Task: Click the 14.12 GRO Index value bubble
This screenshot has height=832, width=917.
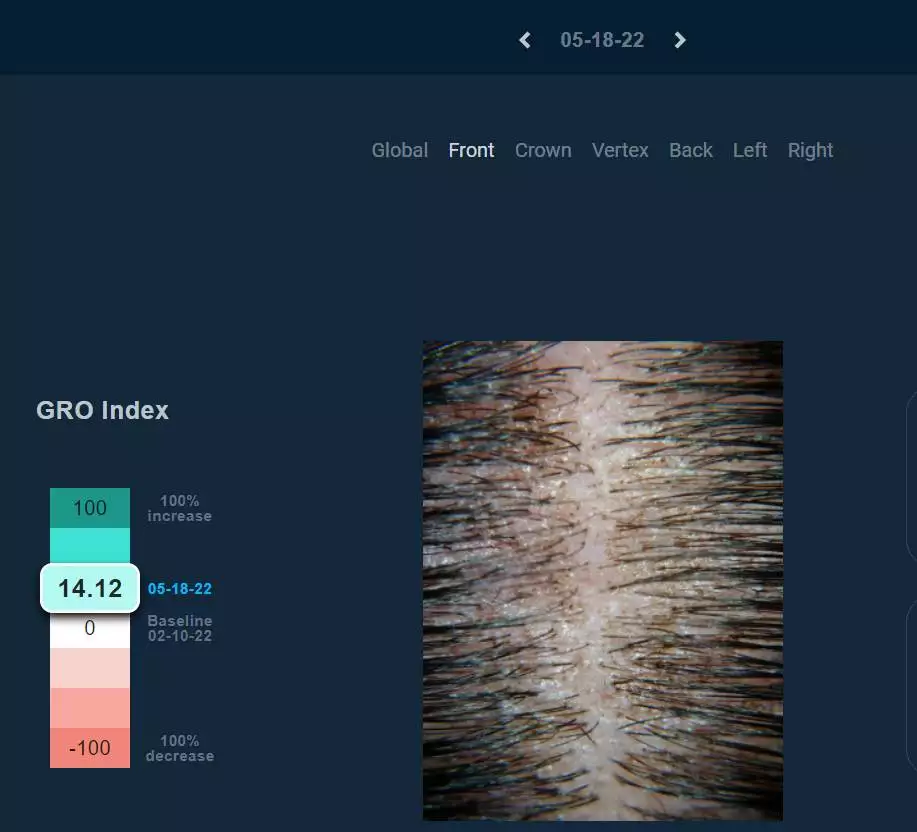Action: (90, 588)
